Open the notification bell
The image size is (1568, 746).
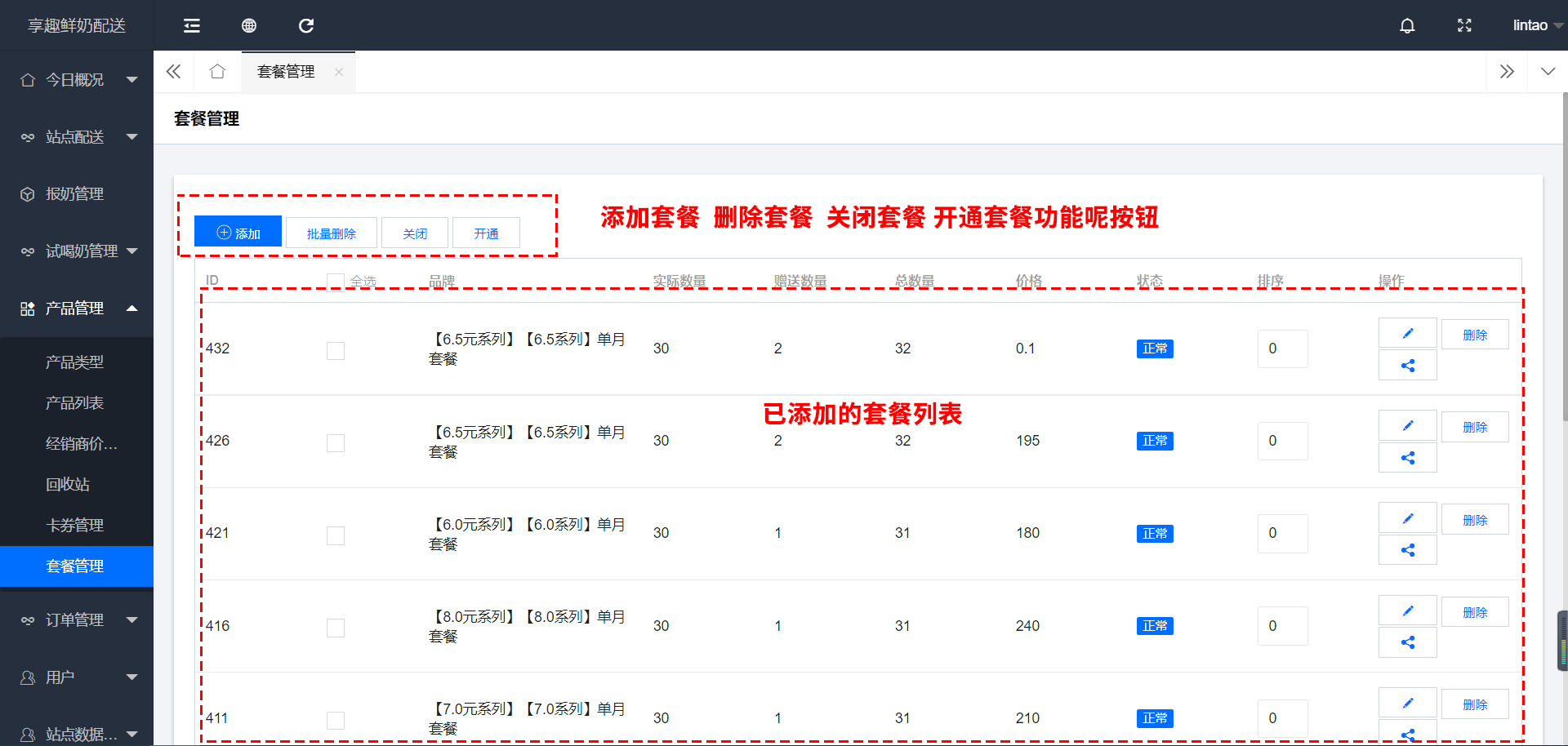tap(1407, 26)
